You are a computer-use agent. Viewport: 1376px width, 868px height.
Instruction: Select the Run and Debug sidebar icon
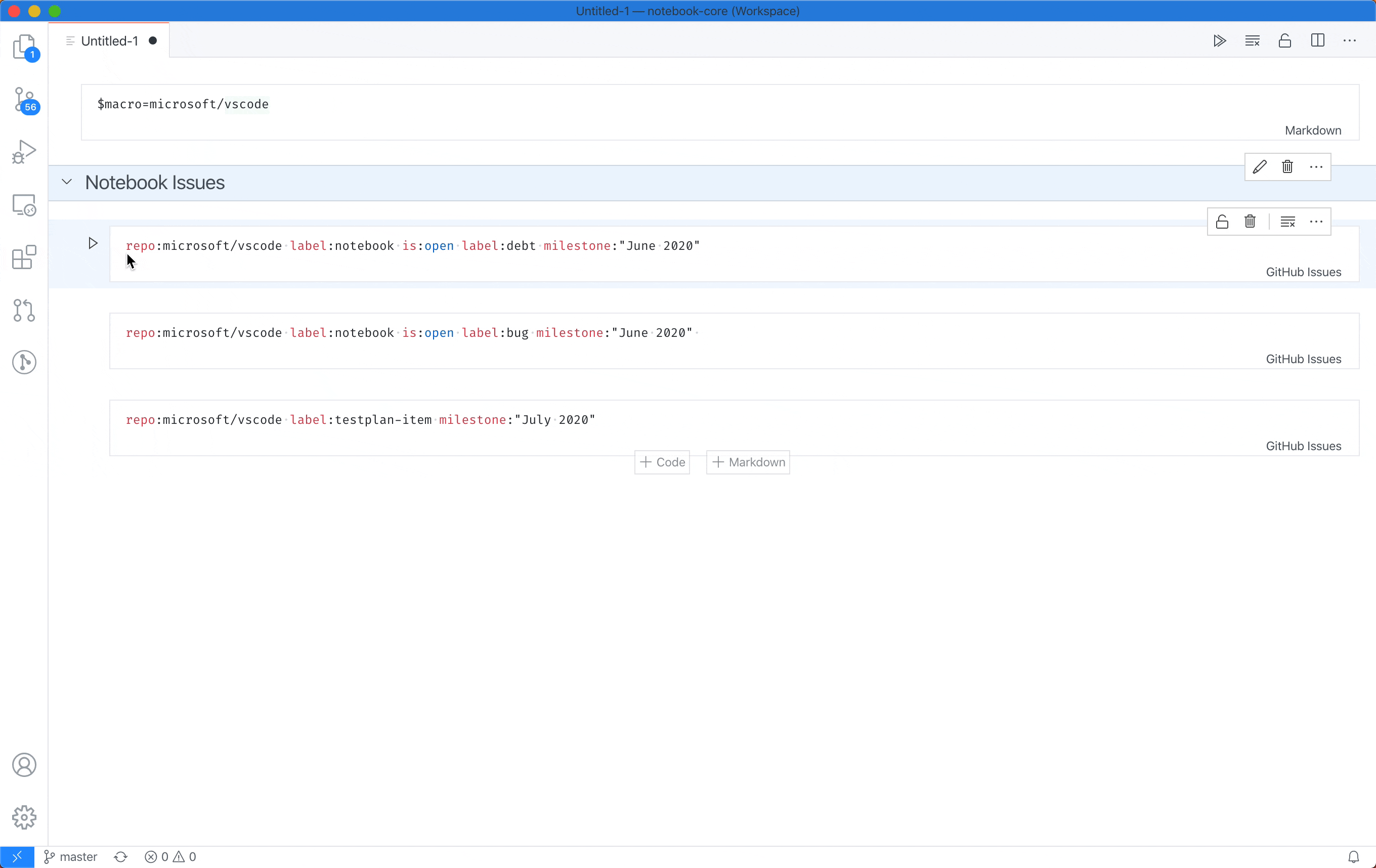point(25,150)
